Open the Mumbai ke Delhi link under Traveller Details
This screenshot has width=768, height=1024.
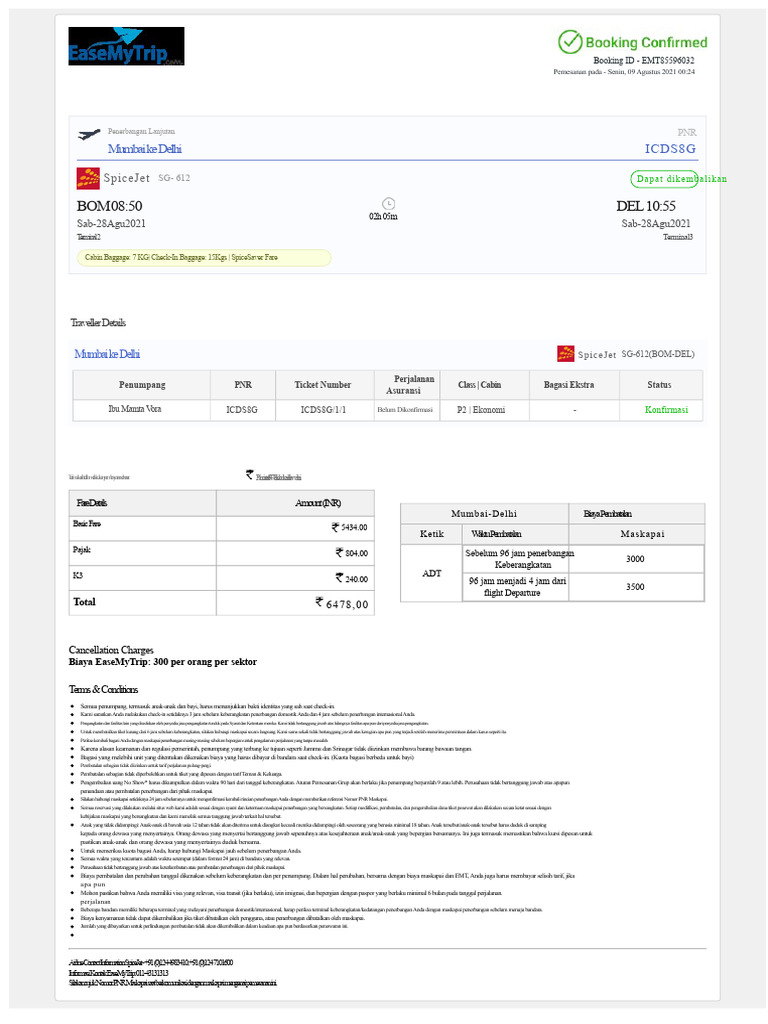coord(107,354)
